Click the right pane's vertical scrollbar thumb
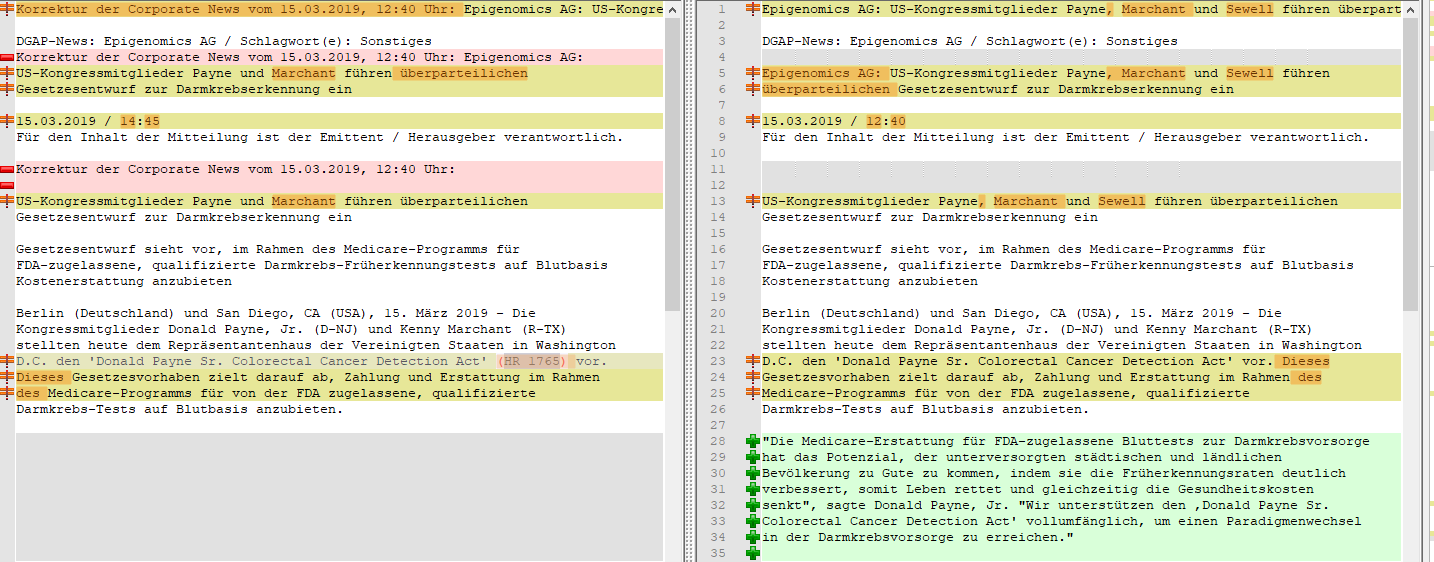Screen dimensions: 1434x562 pos(1409,164)
